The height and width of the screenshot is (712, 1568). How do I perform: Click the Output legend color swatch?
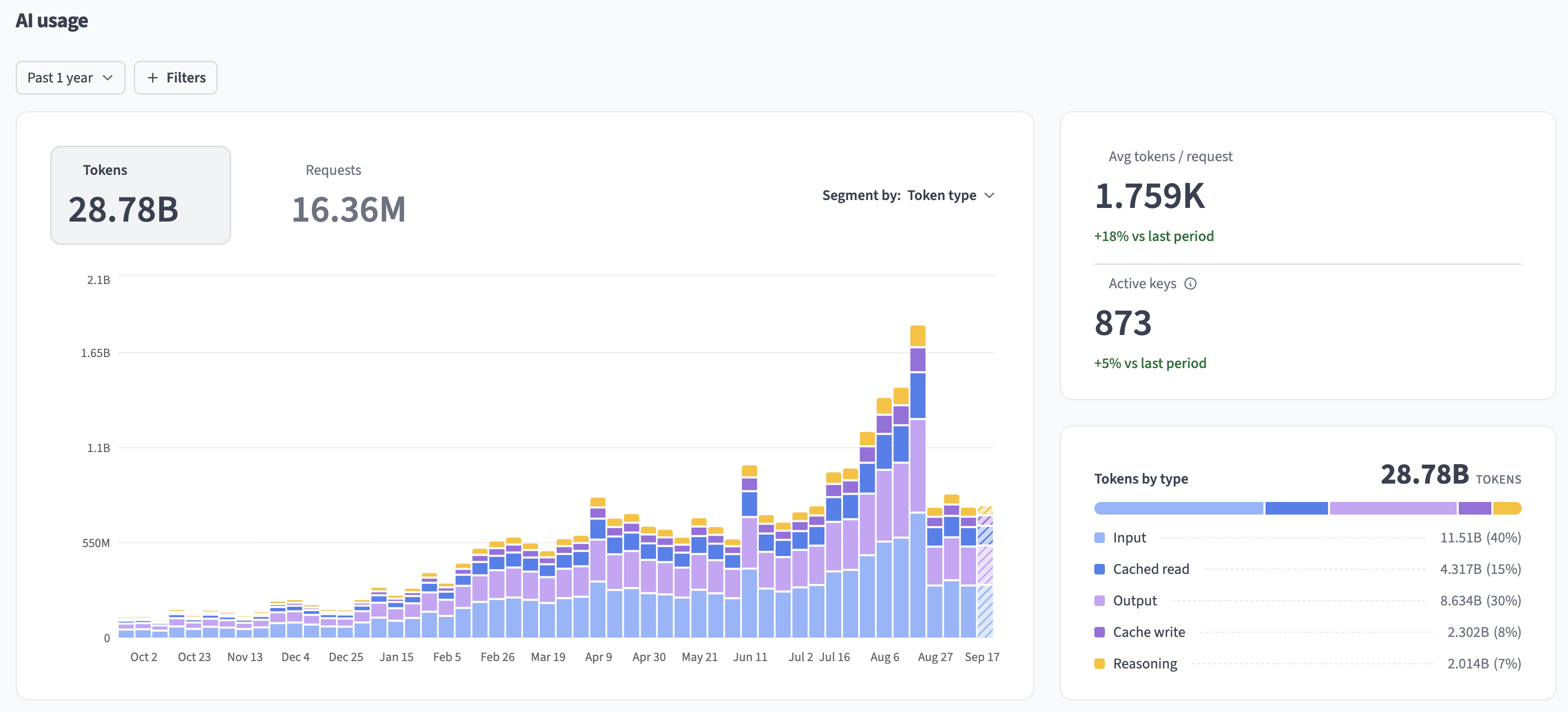click(x=1099, y=601)
